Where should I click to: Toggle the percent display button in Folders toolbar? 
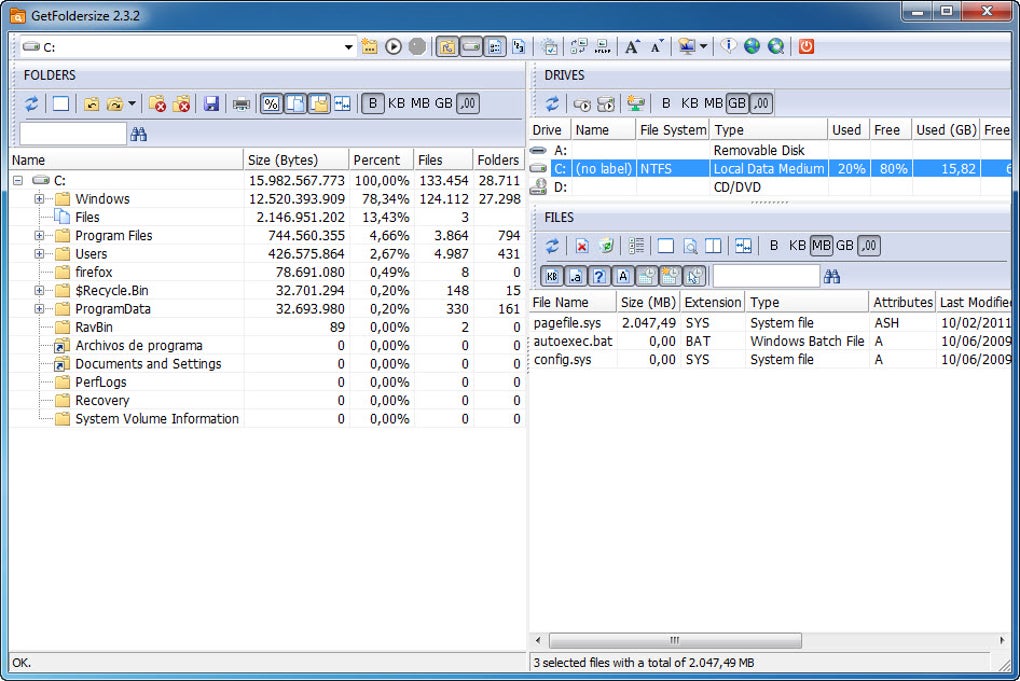[271, 103]
